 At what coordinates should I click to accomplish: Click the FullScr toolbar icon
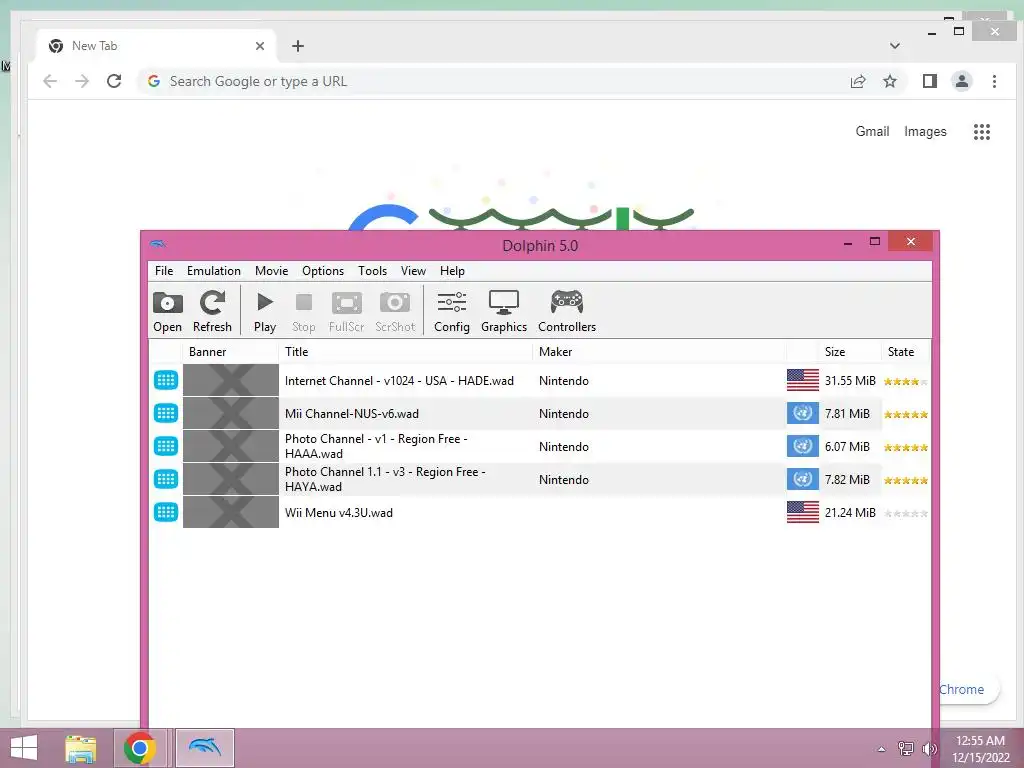pos(346,311)
